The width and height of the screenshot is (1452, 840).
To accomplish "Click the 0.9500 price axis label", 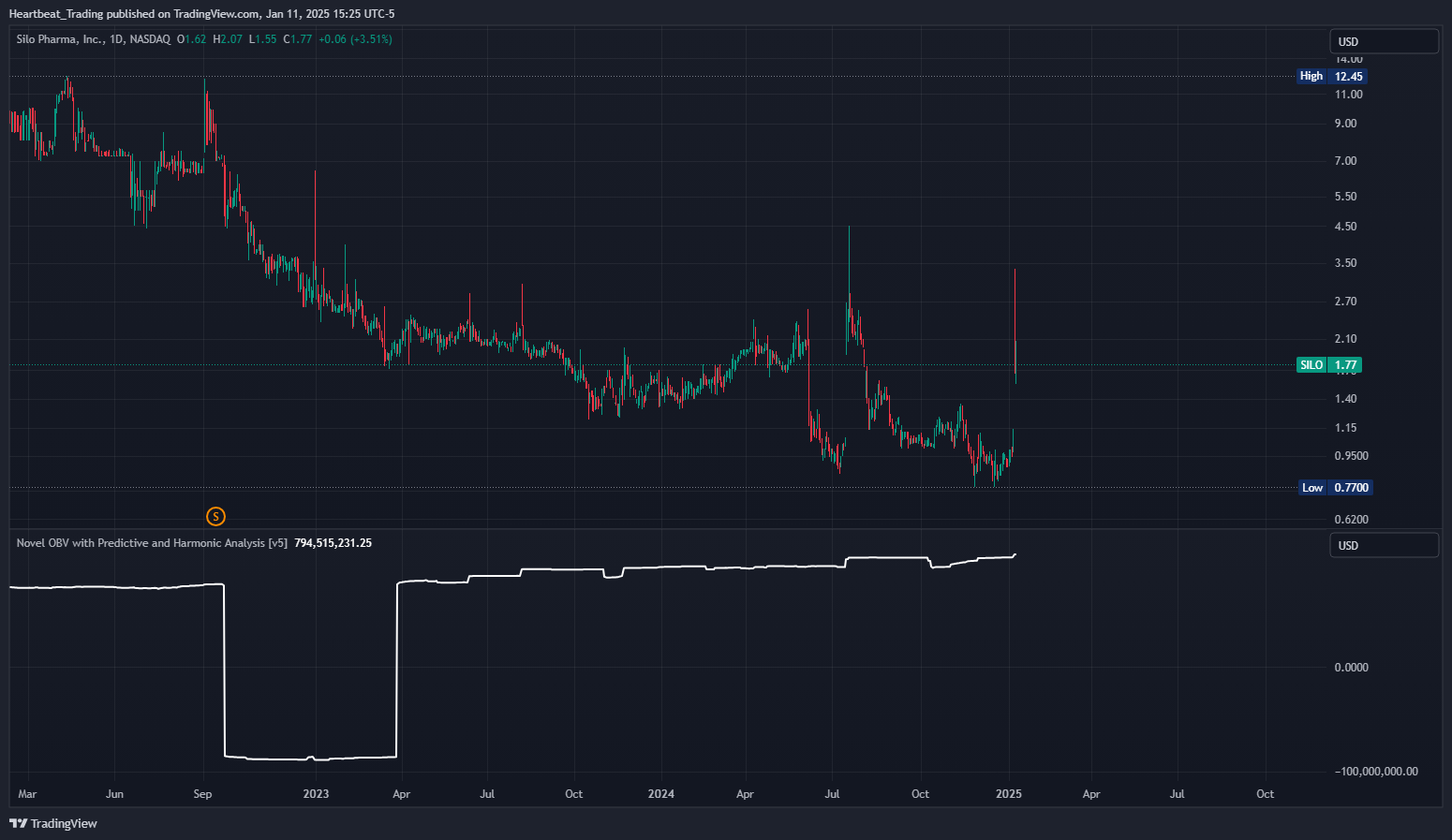I will click(1352, 456).
